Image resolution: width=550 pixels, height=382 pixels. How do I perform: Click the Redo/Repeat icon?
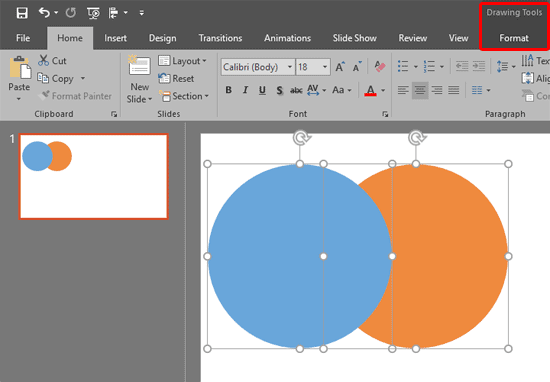pos(71,13)
